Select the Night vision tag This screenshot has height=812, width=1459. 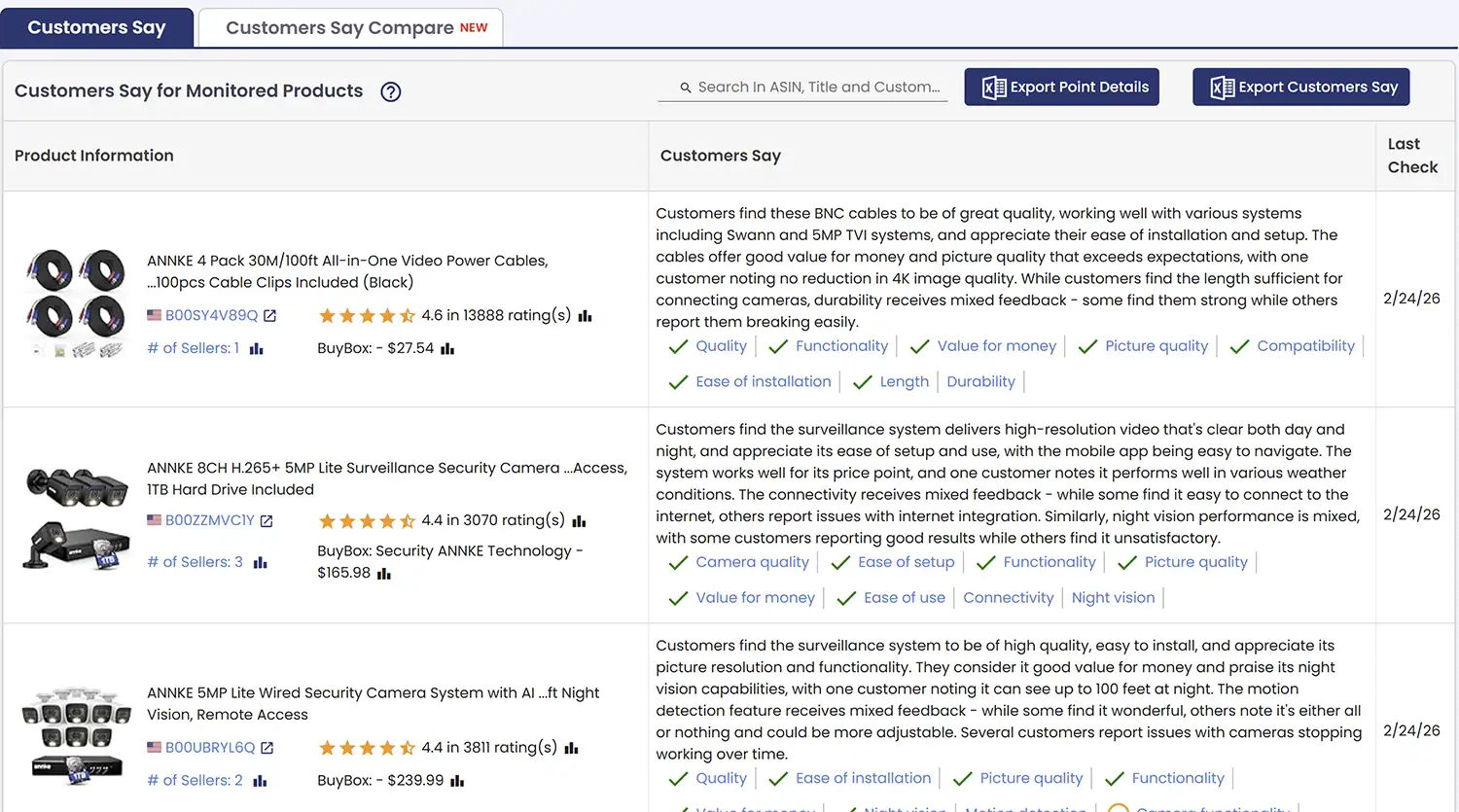(x=1113, y=598)
